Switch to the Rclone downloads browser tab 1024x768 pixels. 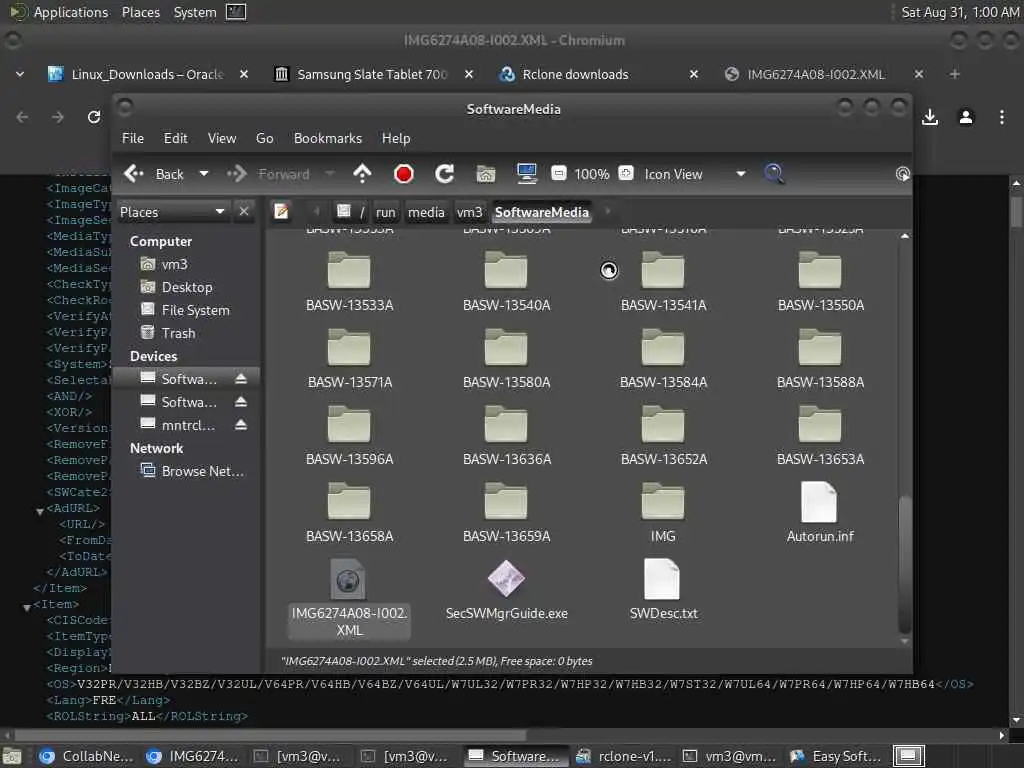tap(575, 74)
